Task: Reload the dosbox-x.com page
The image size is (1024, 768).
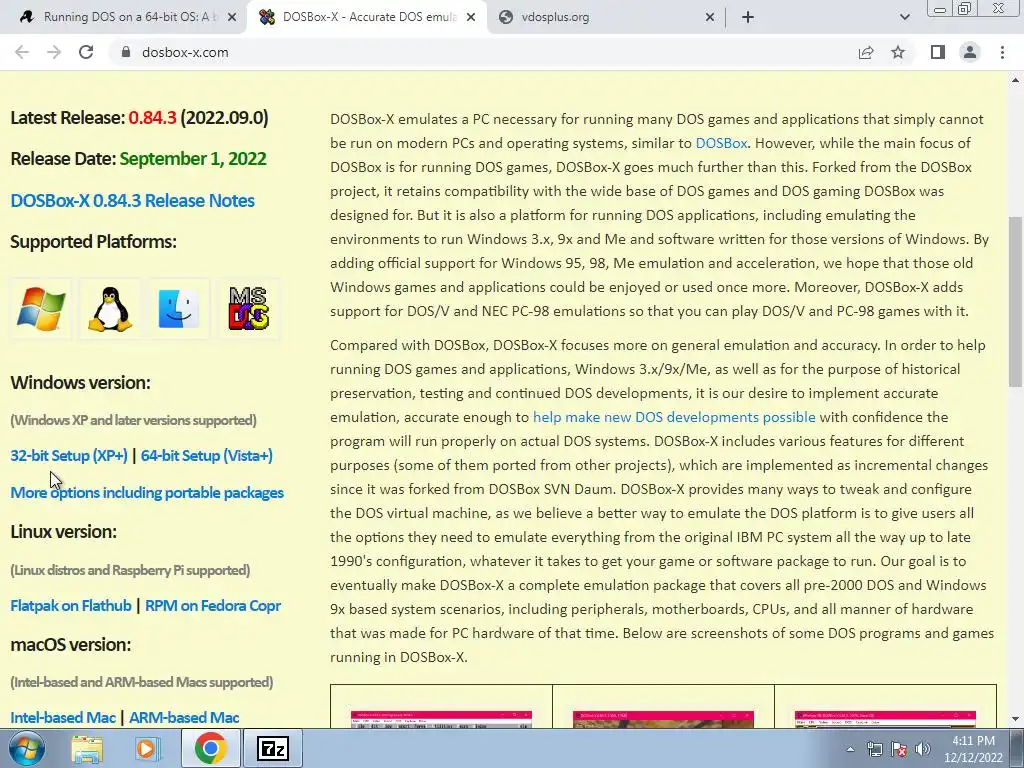Action: click(x=86, y=52)
